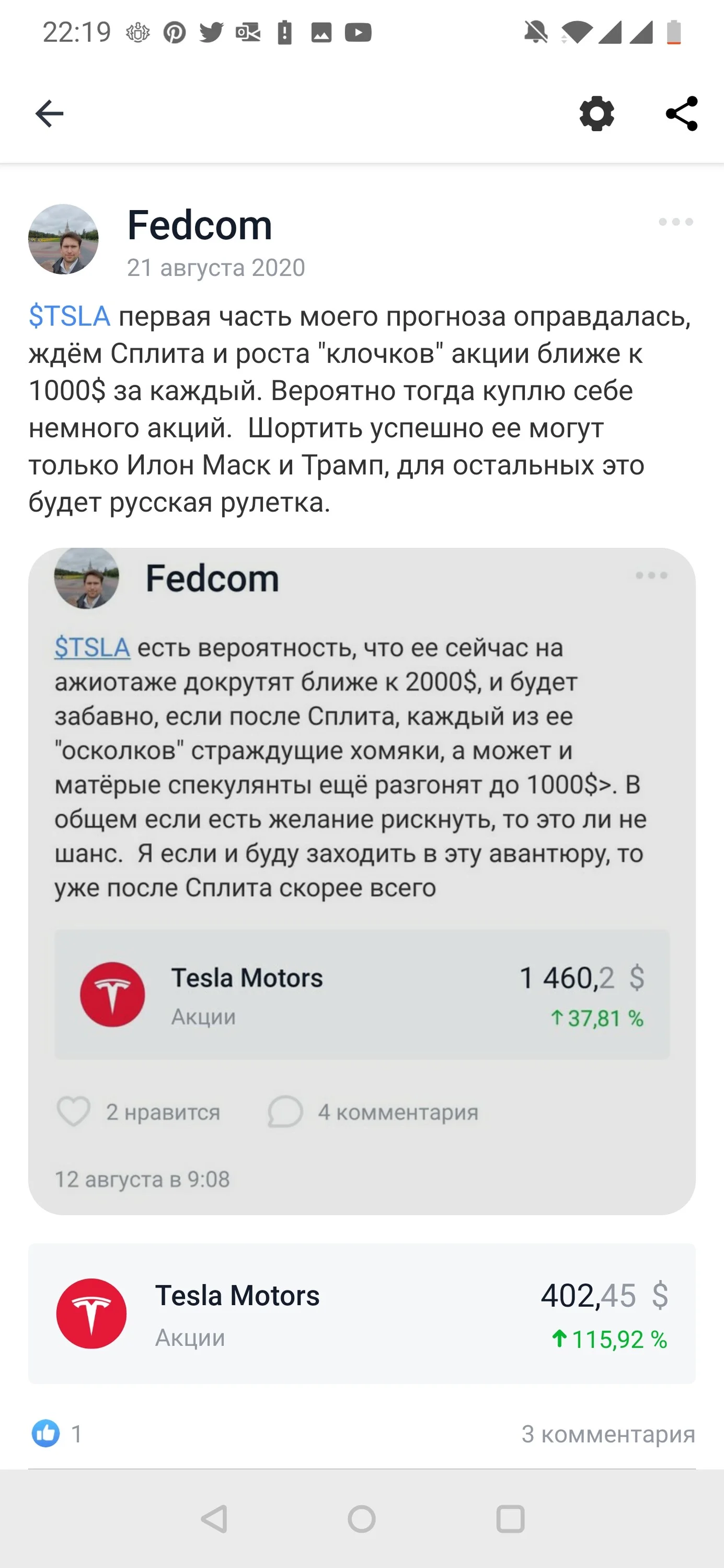Tap the share icon in the header

pos(681,113)
